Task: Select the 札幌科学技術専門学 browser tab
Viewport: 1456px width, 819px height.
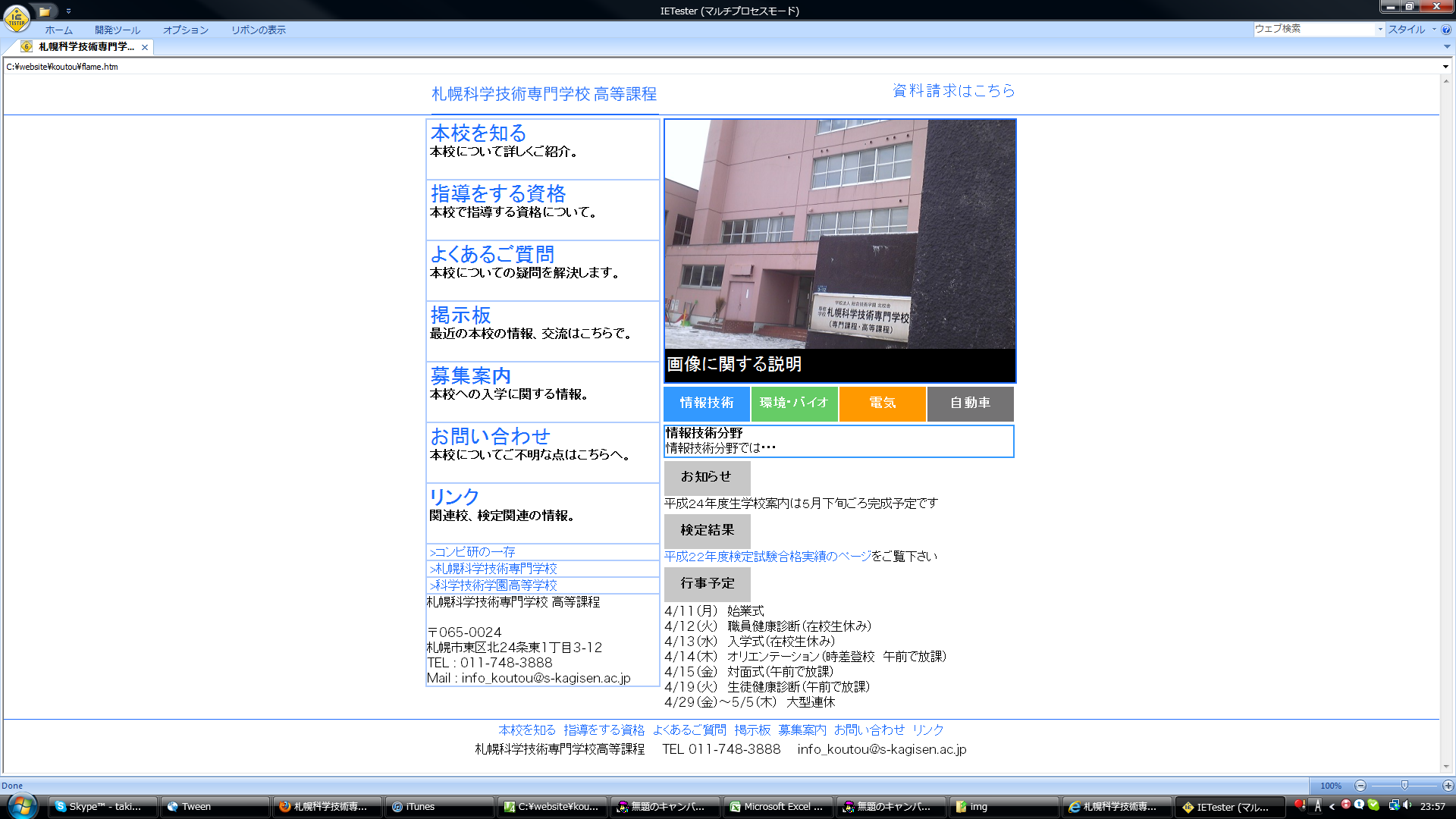Action: click(86, 47)
